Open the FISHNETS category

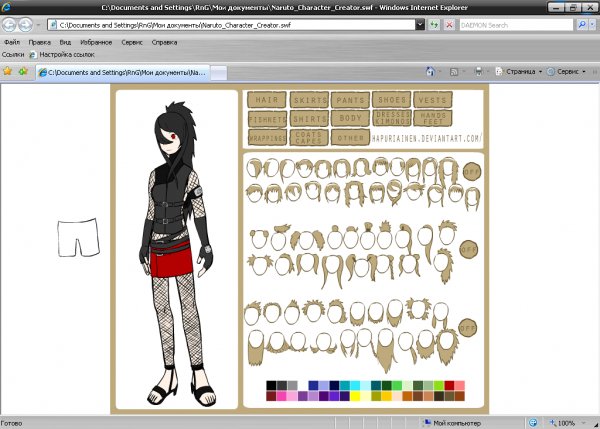click(267, 119)
